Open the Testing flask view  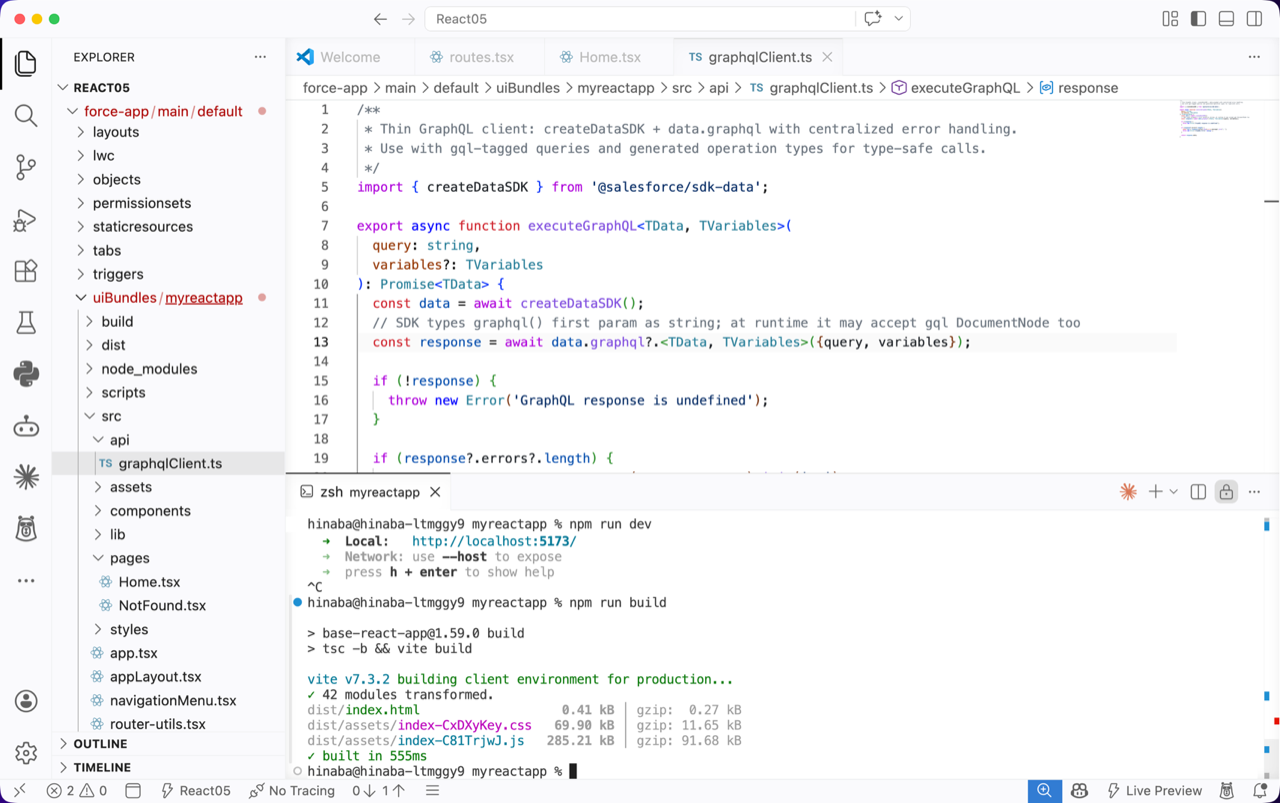(x=26, y=322)
